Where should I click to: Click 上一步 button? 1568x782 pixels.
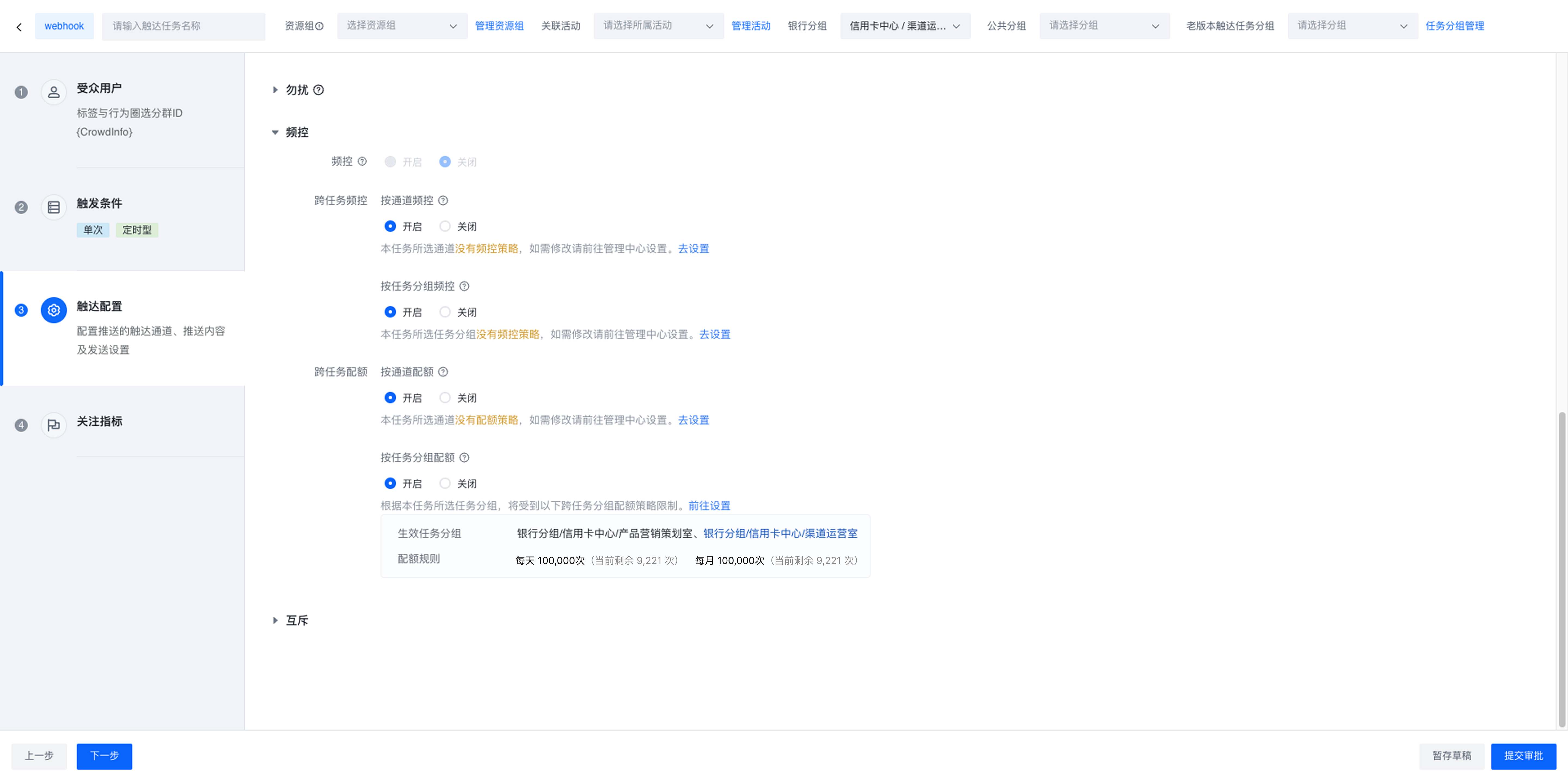(x=39, y=756)
